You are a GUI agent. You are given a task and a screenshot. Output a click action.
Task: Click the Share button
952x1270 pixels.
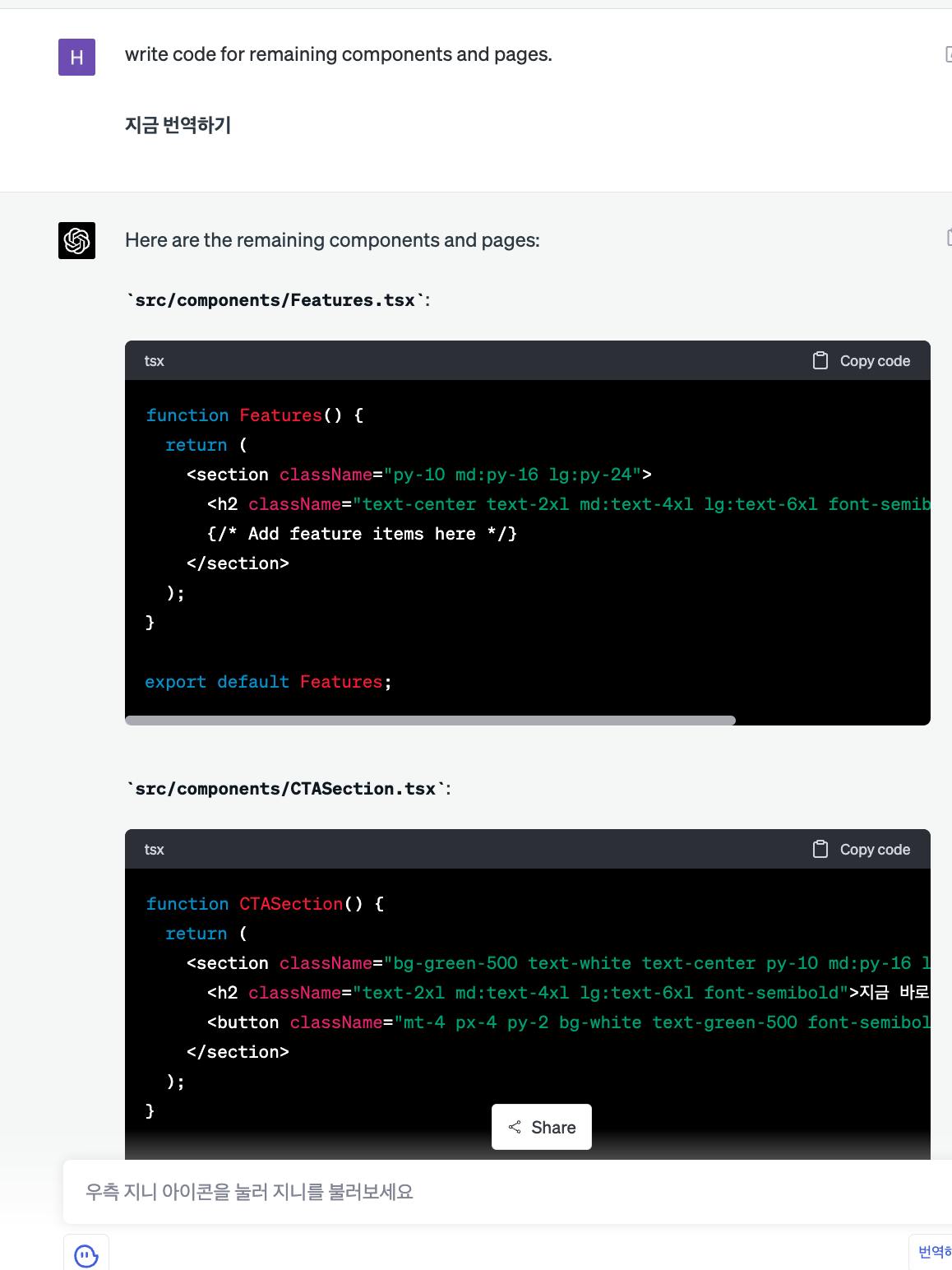tap(542, 1127)
